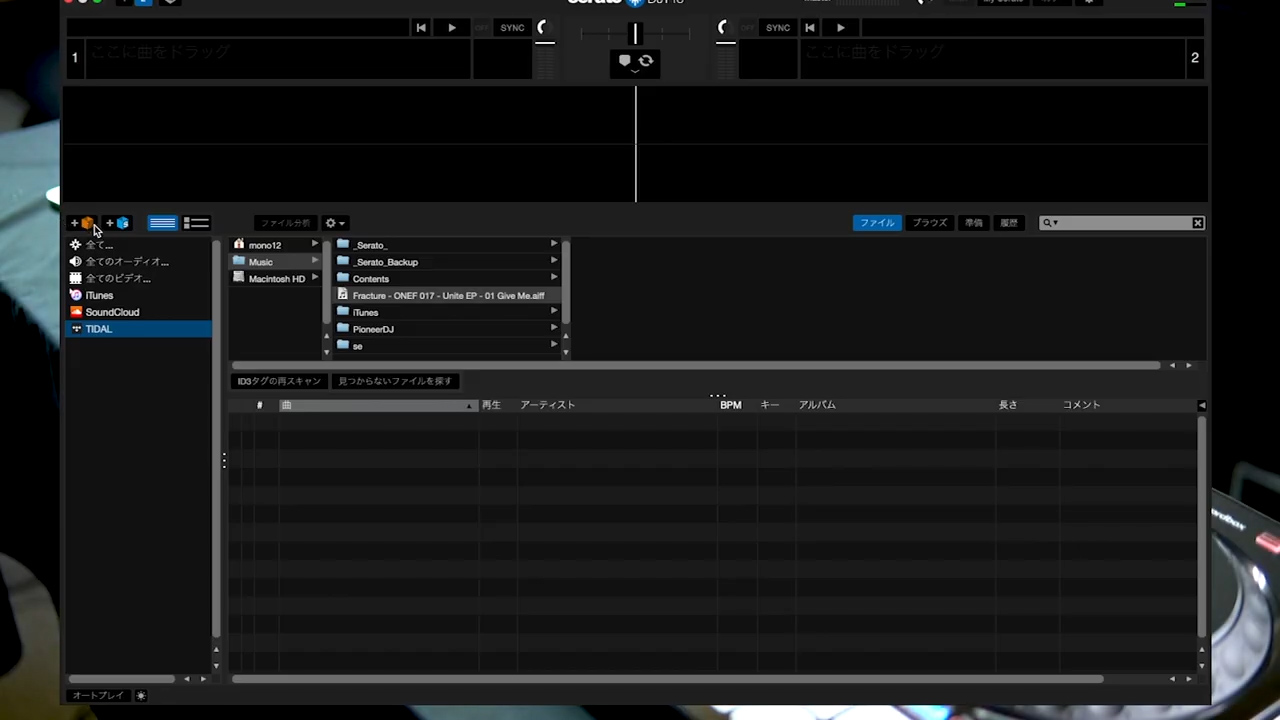Play deck 1 with the play button
The image size is (1280, 720).
pos(452,28)
